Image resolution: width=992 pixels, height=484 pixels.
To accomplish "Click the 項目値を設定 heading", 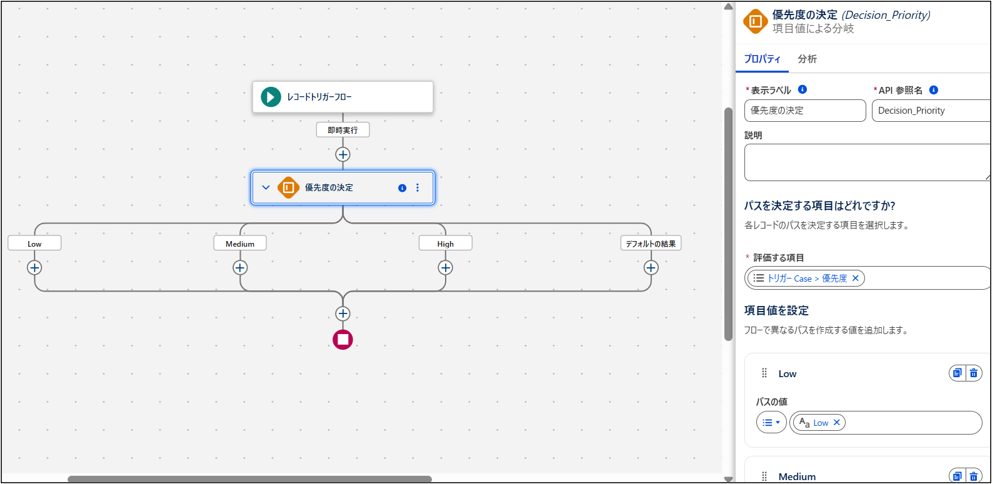I will tap(776, 311).
